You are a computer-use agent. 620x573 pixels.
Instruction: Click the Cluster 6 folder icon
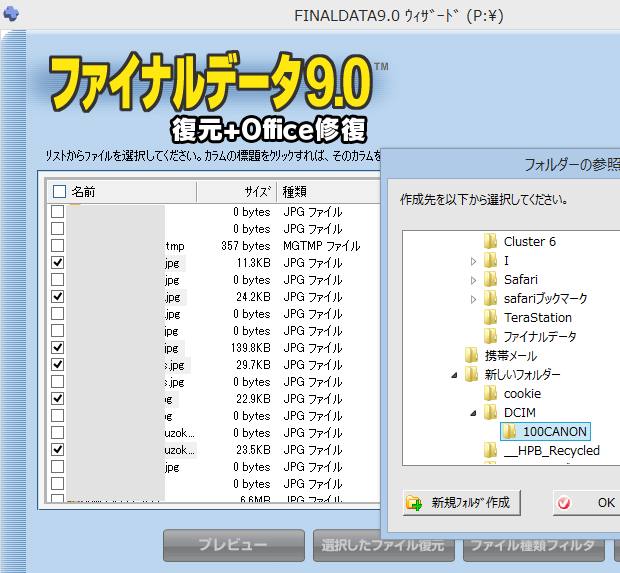pyautogui.click(x=490, y=241)
